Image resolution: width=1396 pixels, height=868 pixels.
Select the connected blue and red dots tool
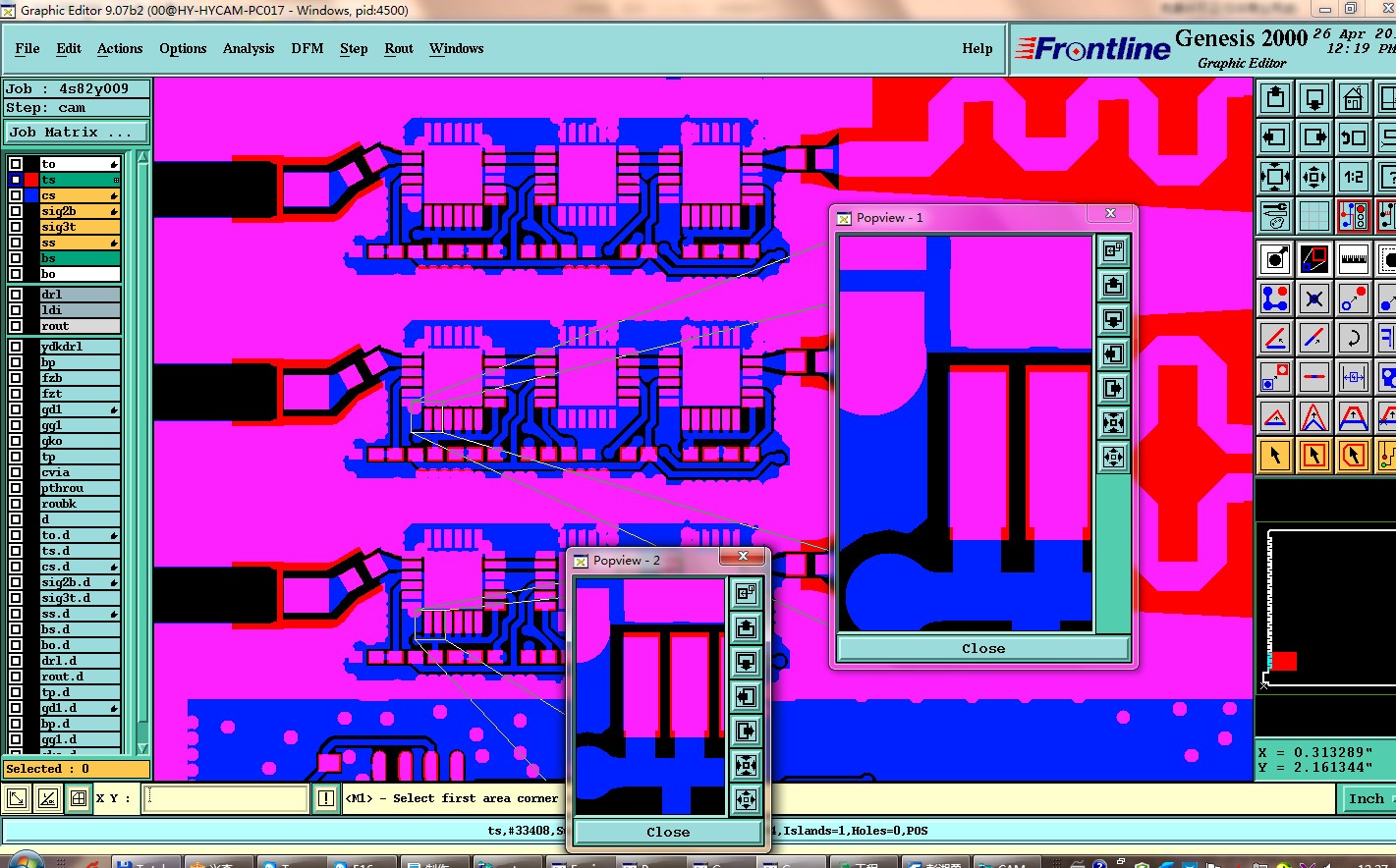[1275, 298]
